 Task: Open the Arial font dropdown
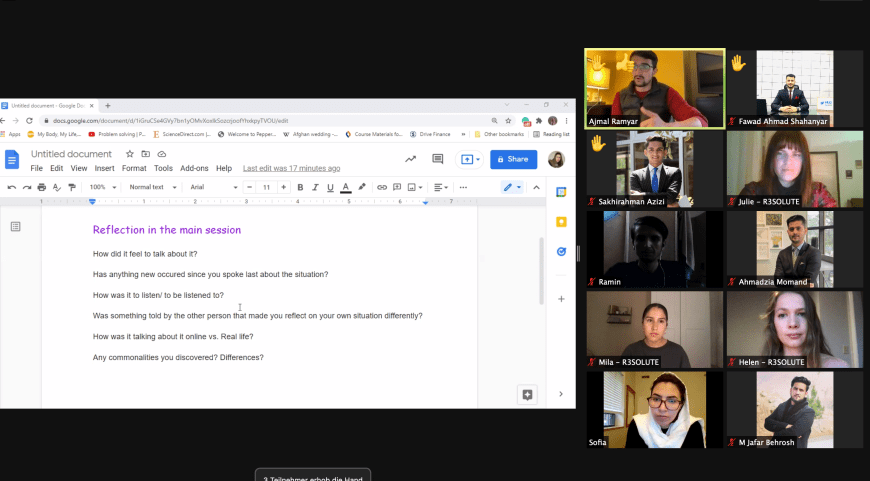pyautogui.click(x=213, y=187)
